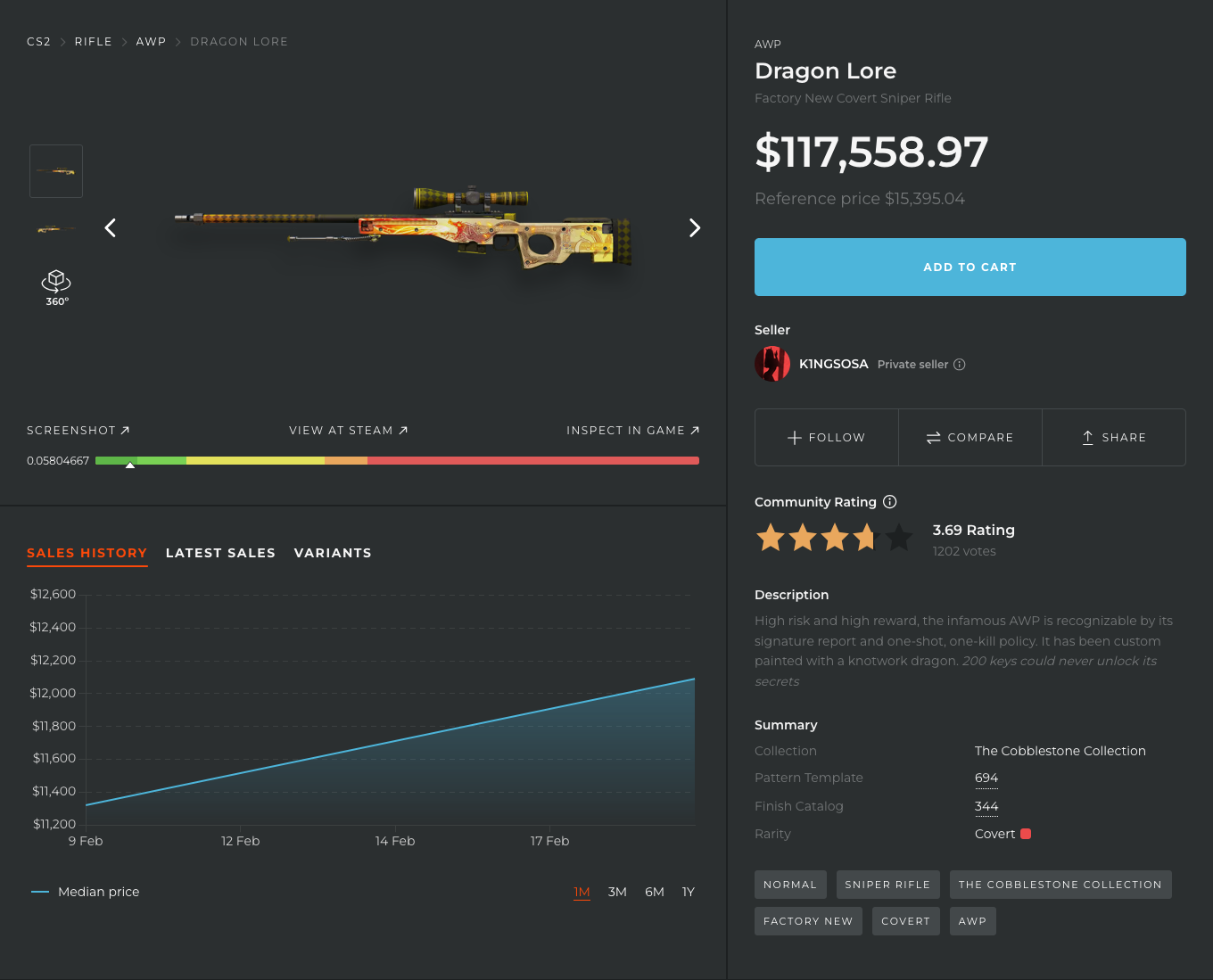The image size is (1213, 980).
Task: Click the 1202 votes text
Action: point(964,552)
